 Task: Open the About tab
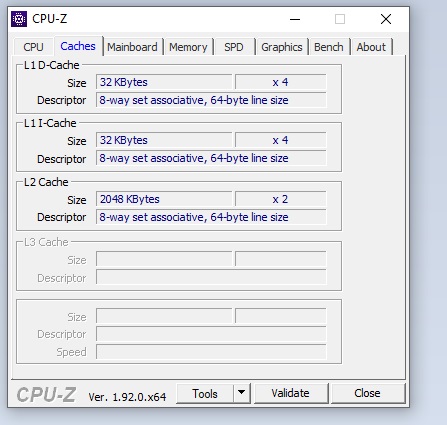point(371,47)
